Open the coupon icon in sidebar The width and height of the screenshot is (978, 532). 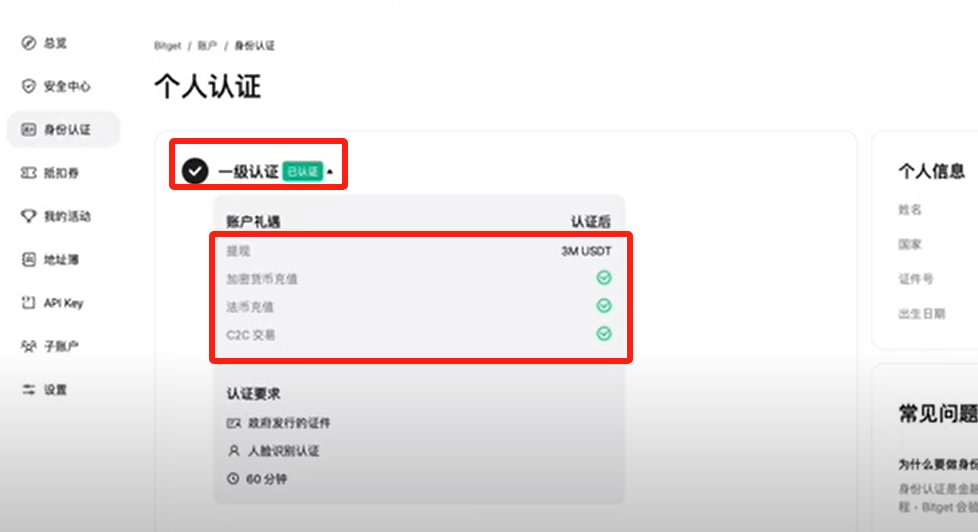[29, 173]
